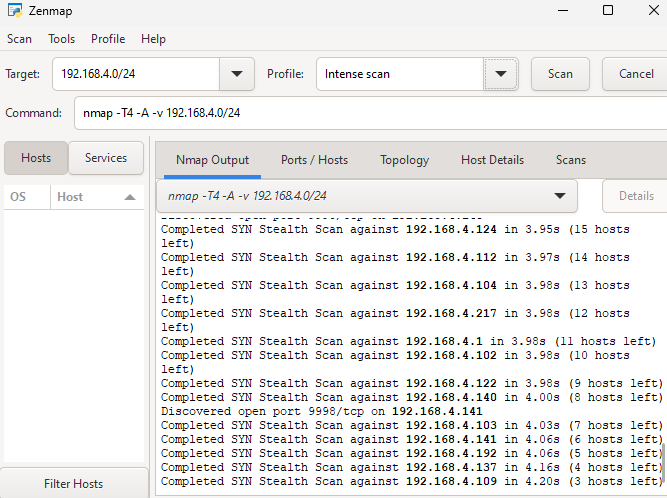Click the Profile label beside the combo box
This screenshot has height=498, width=667.
tap(285, 74)
